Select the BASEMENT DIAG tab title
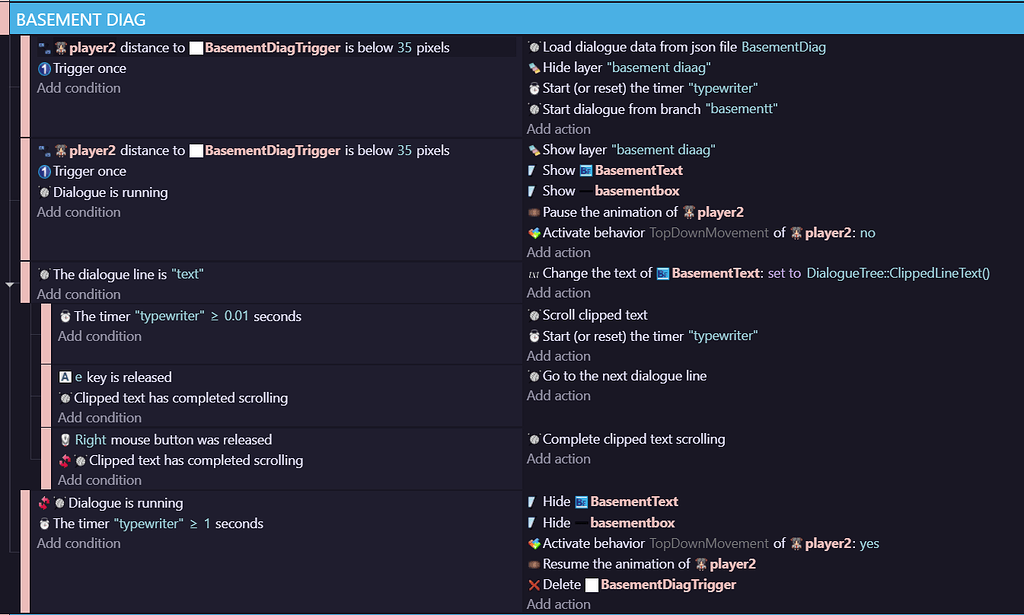This screenshot has height=615, width=1024. pyautogui.click(x=78, y=19)
